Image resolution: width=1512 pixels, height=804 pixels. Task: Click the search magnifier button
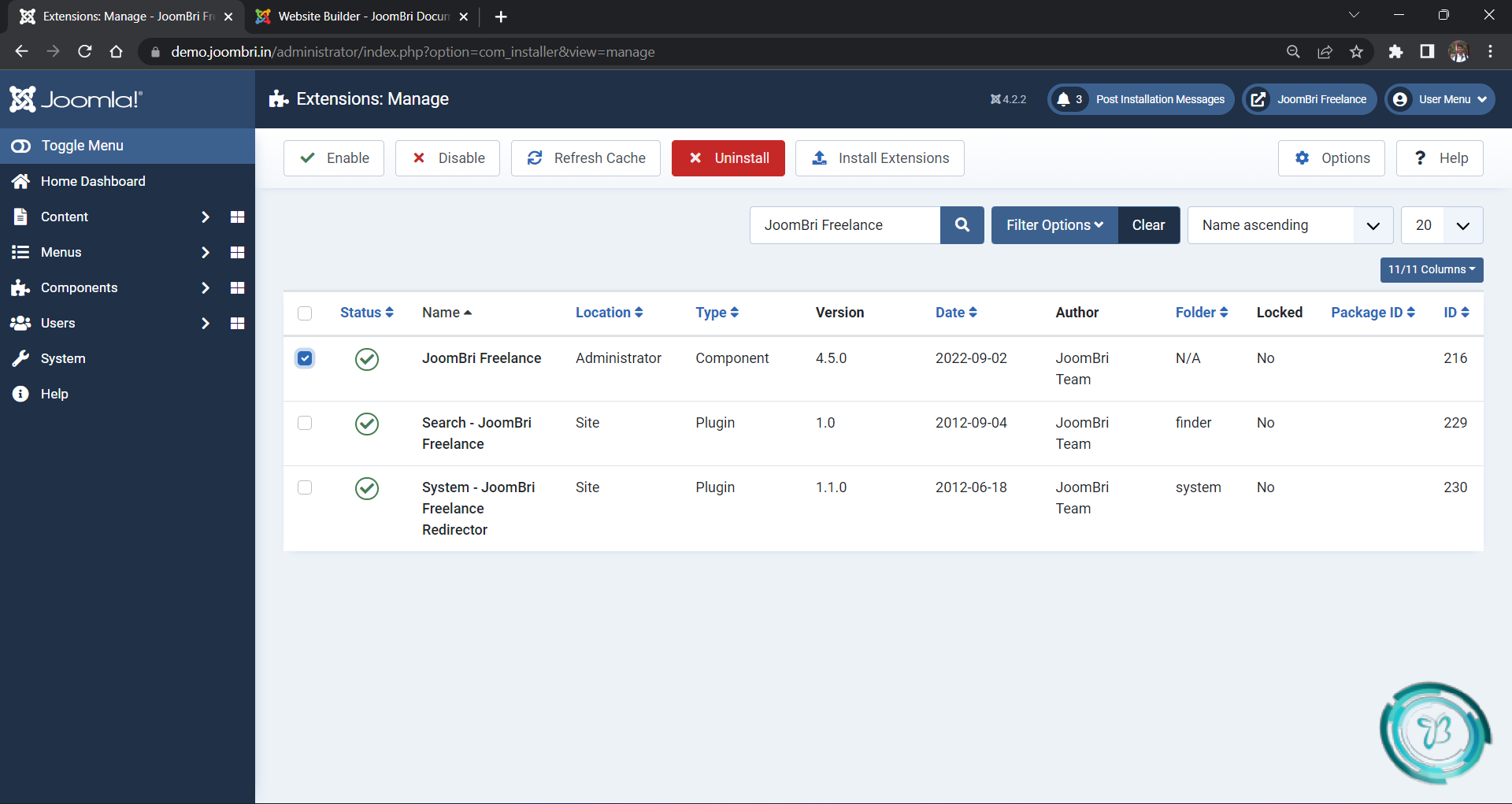click(962, 225)
